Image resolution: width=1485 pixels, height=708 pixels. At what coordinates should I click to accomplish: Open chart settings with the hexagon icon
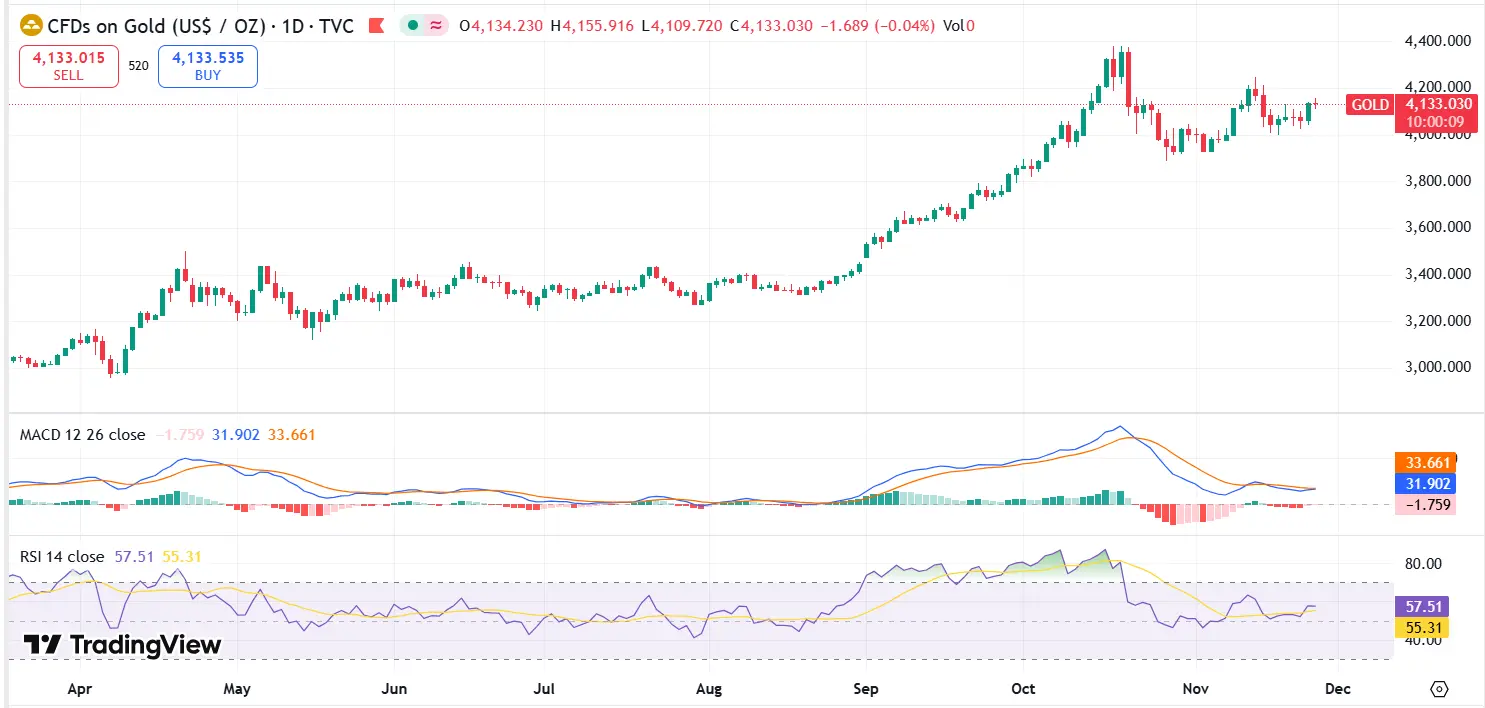1438,689
